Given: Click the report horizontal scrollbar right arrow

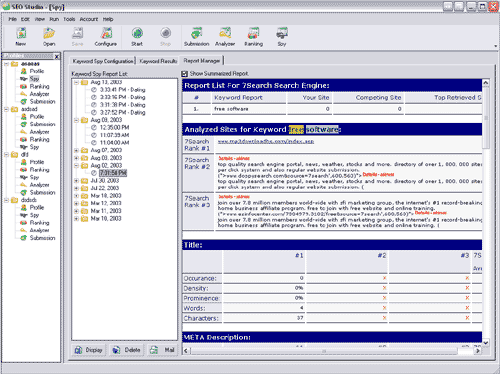Looking at the screenshot, I should [x=478, y=351].
